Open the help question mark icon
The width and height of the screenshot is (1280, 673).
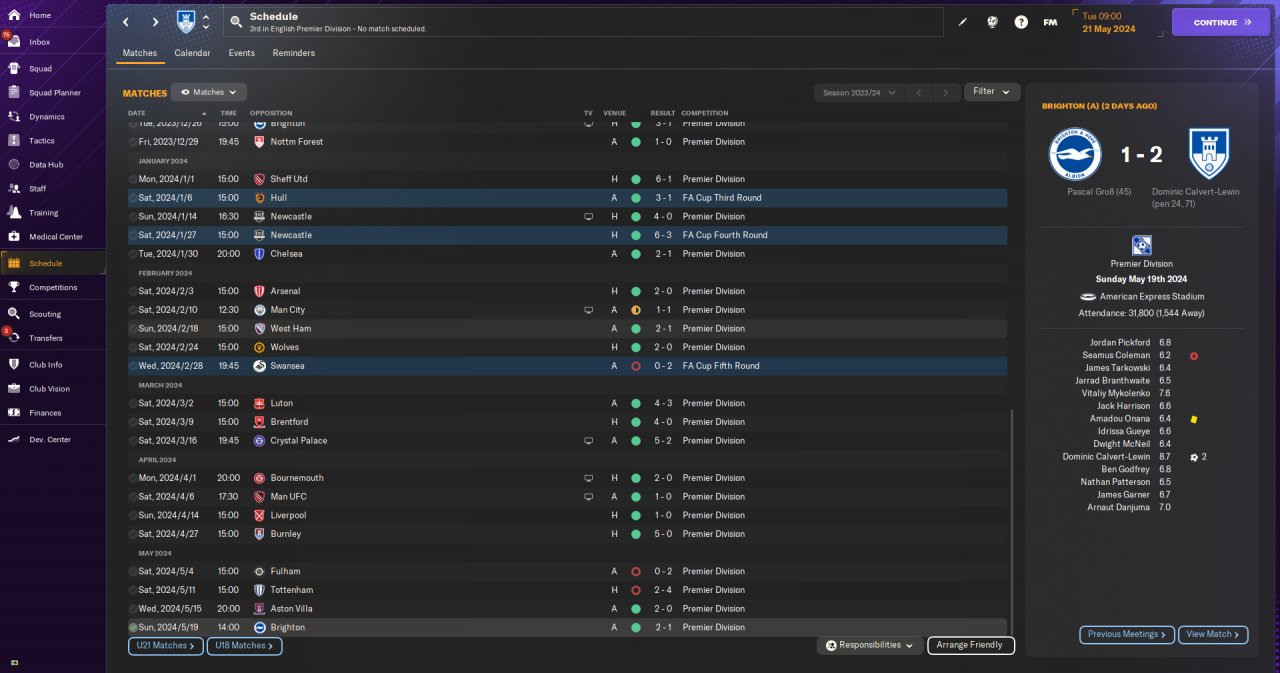(x=1021, y=22)
